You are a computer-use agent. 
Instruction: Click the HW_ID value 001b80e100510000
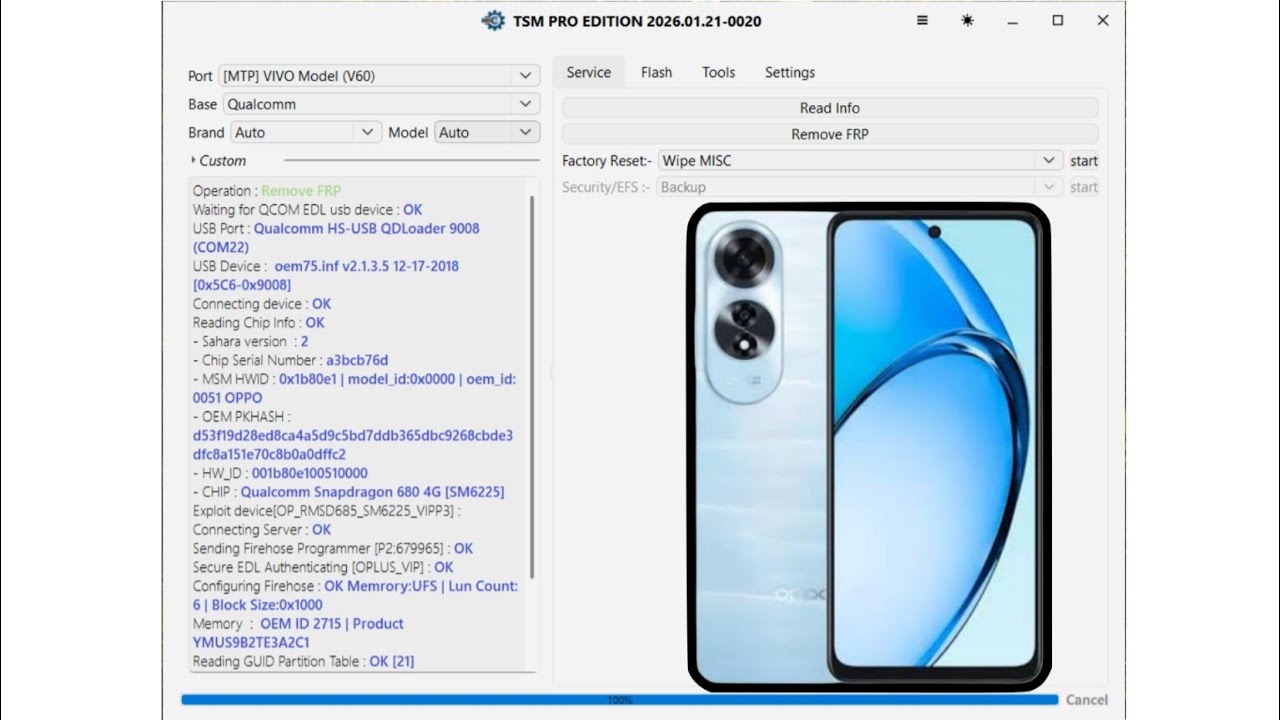310,473
